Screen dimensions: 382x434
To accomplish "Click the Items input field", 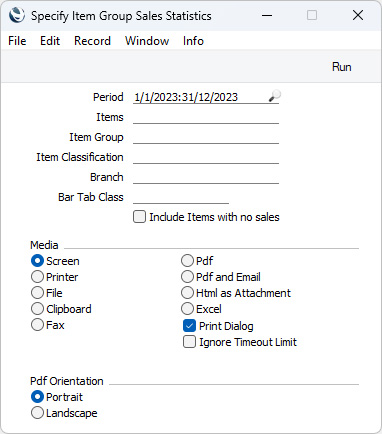I will (x=206, y=117).
